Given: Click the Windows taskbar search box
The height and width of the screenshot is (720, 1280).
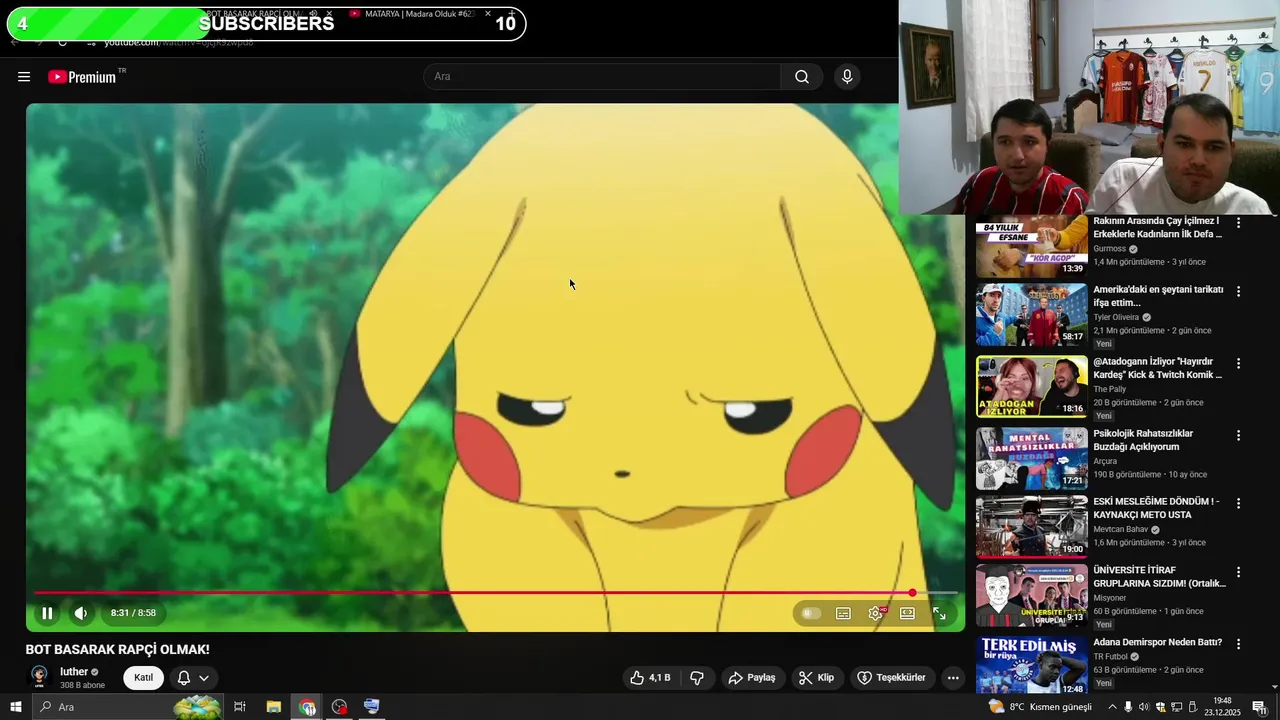Looking at the screenshot, I should (x=130, y=707).
